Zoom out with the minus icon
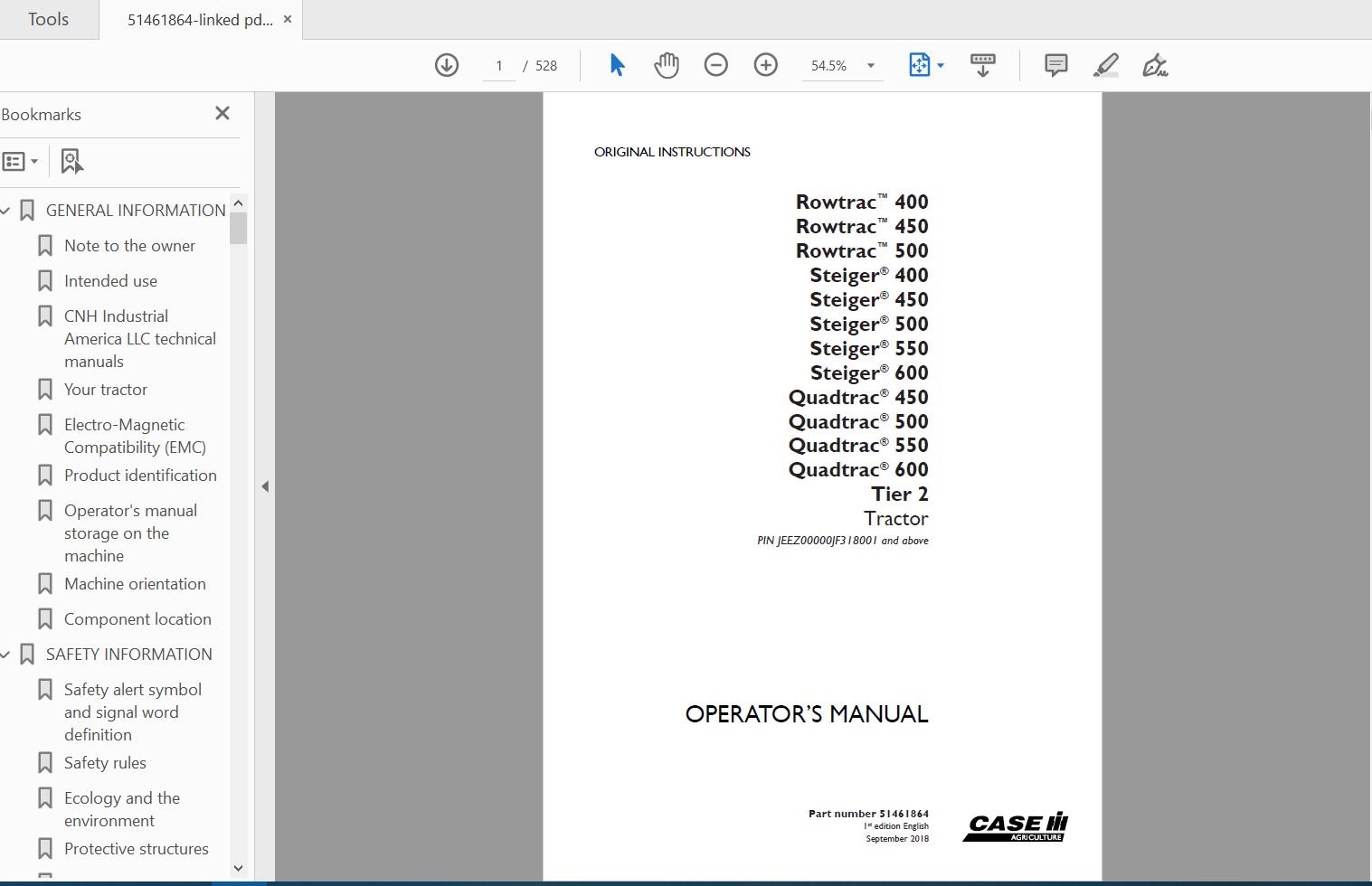 point(716,65)
